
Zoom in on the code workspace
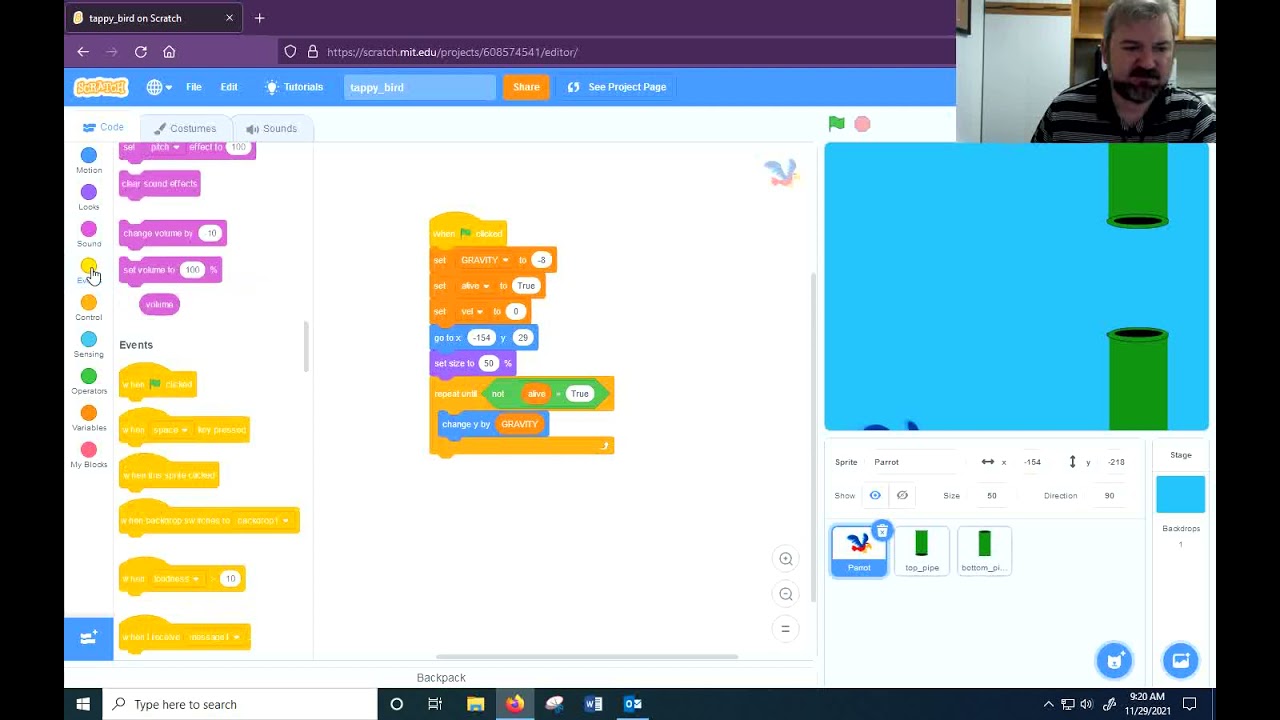point(786,559)
